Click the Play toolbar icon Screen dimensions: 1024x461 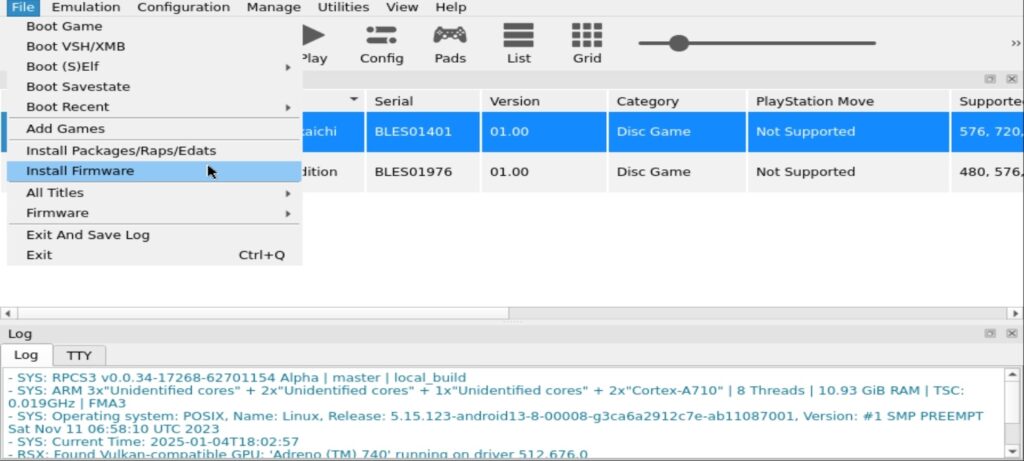[313, 43]
